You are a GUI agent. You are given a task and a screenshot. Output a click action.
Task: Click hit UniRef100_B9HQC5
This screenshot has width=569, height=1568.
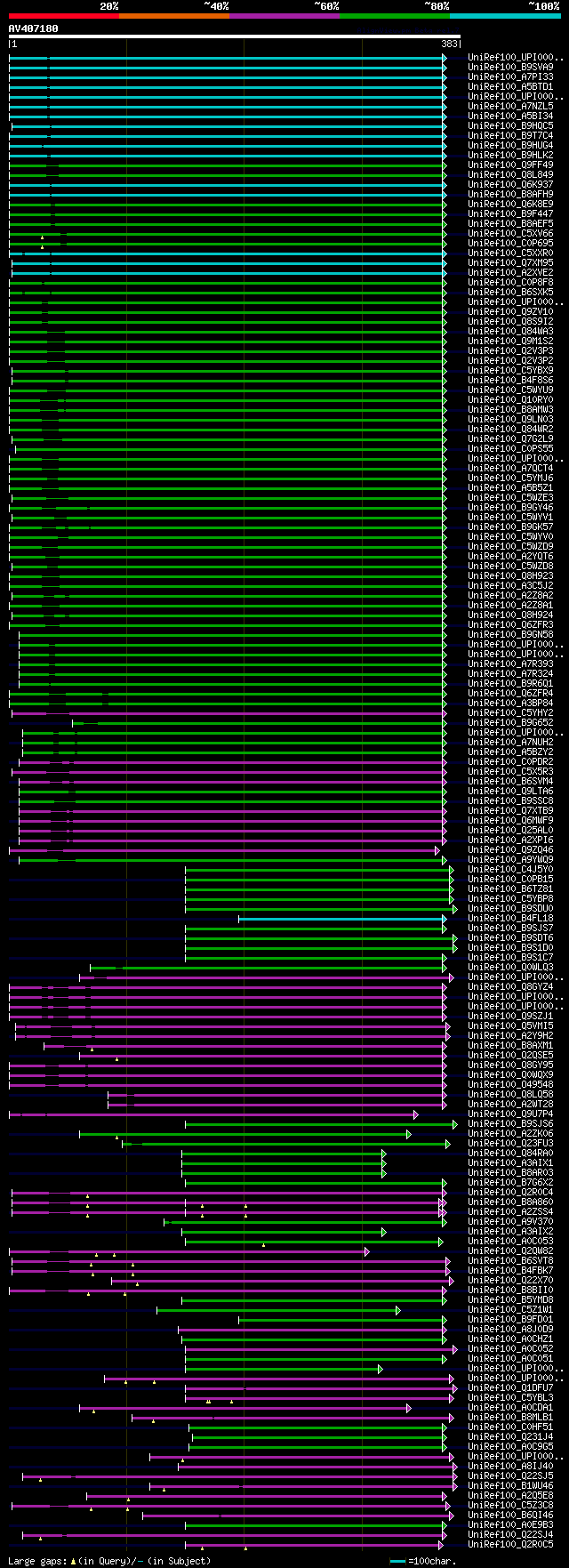coord(510,125)
